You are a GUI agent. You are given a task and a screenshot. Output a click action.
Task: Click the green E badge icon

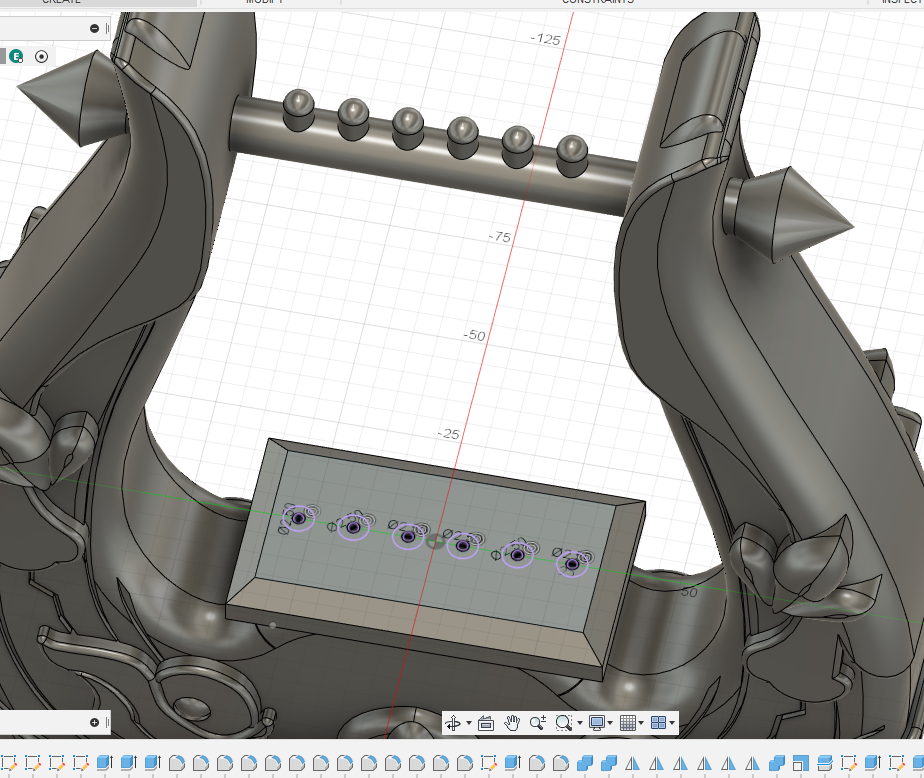pos(16,57)
